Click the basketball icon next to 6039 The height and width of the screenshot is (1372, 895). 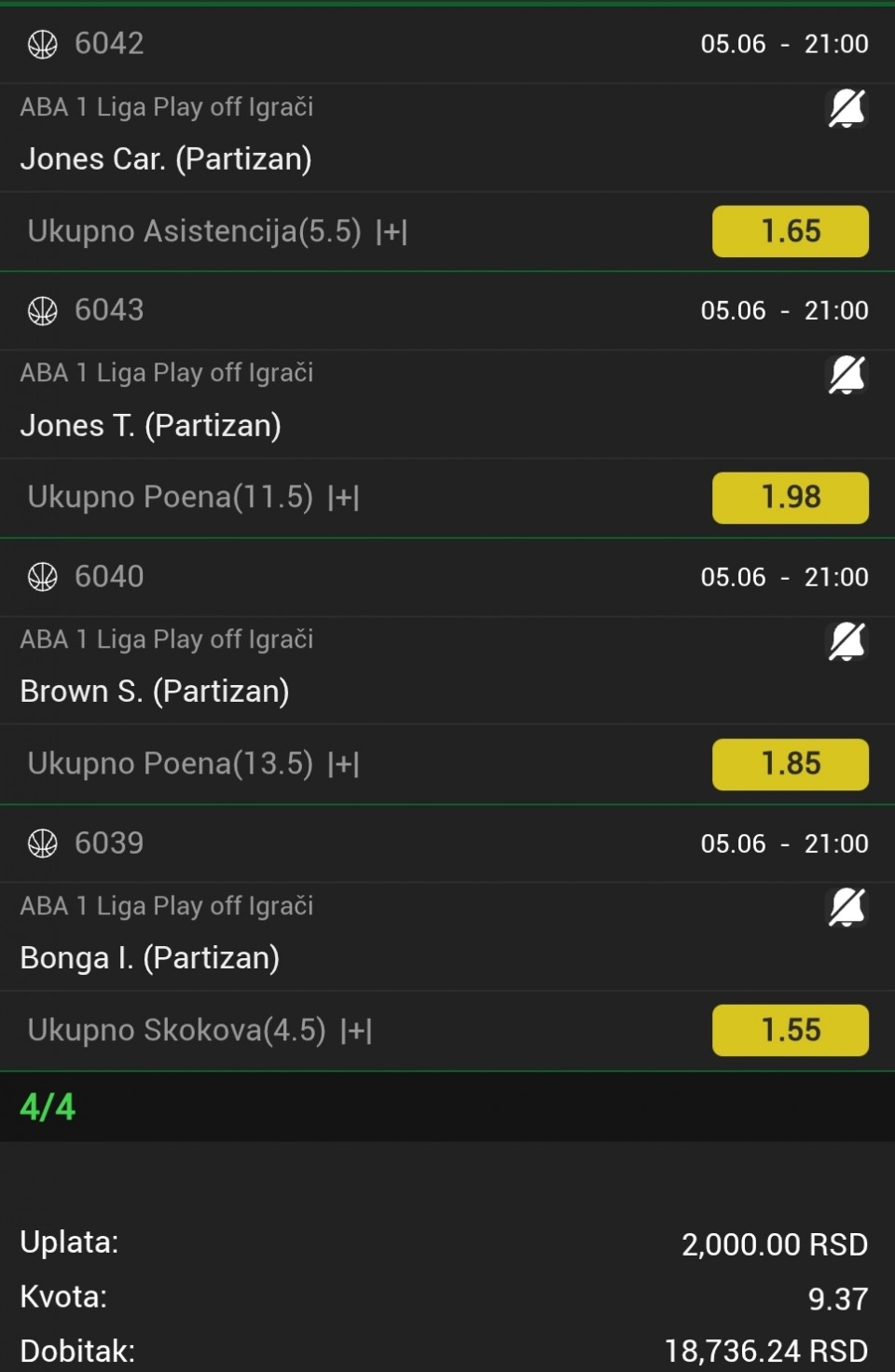(x=43, y=844)
